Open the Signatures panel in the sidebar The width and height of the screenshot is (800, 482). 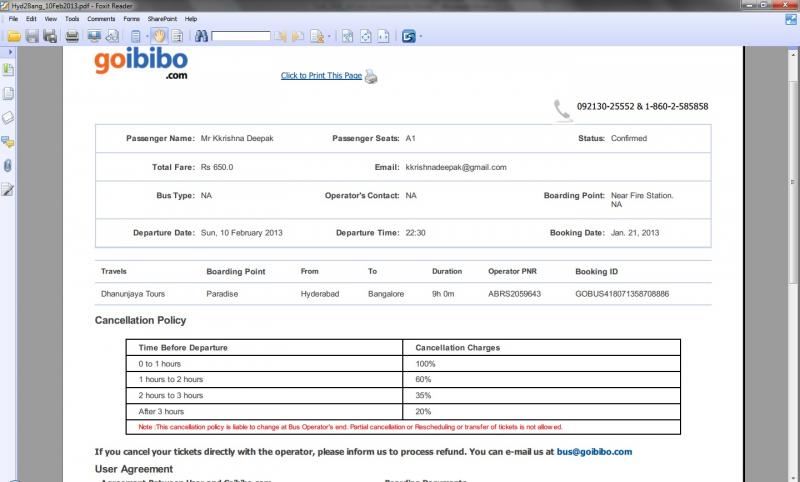(x=8, y=190)
